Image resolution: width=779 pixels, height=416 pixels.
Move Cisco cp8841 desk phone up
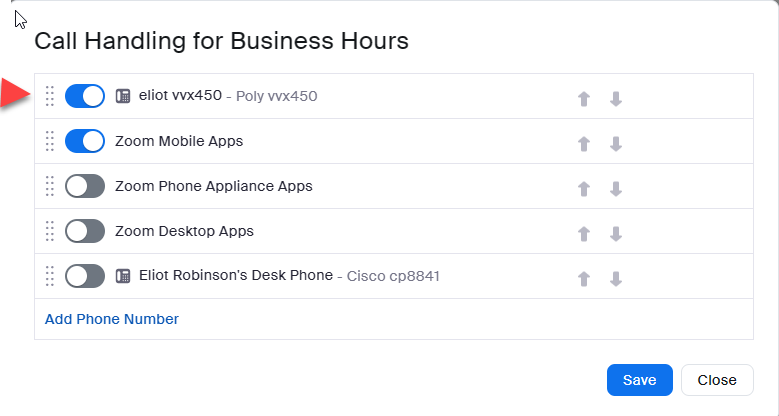584,277
